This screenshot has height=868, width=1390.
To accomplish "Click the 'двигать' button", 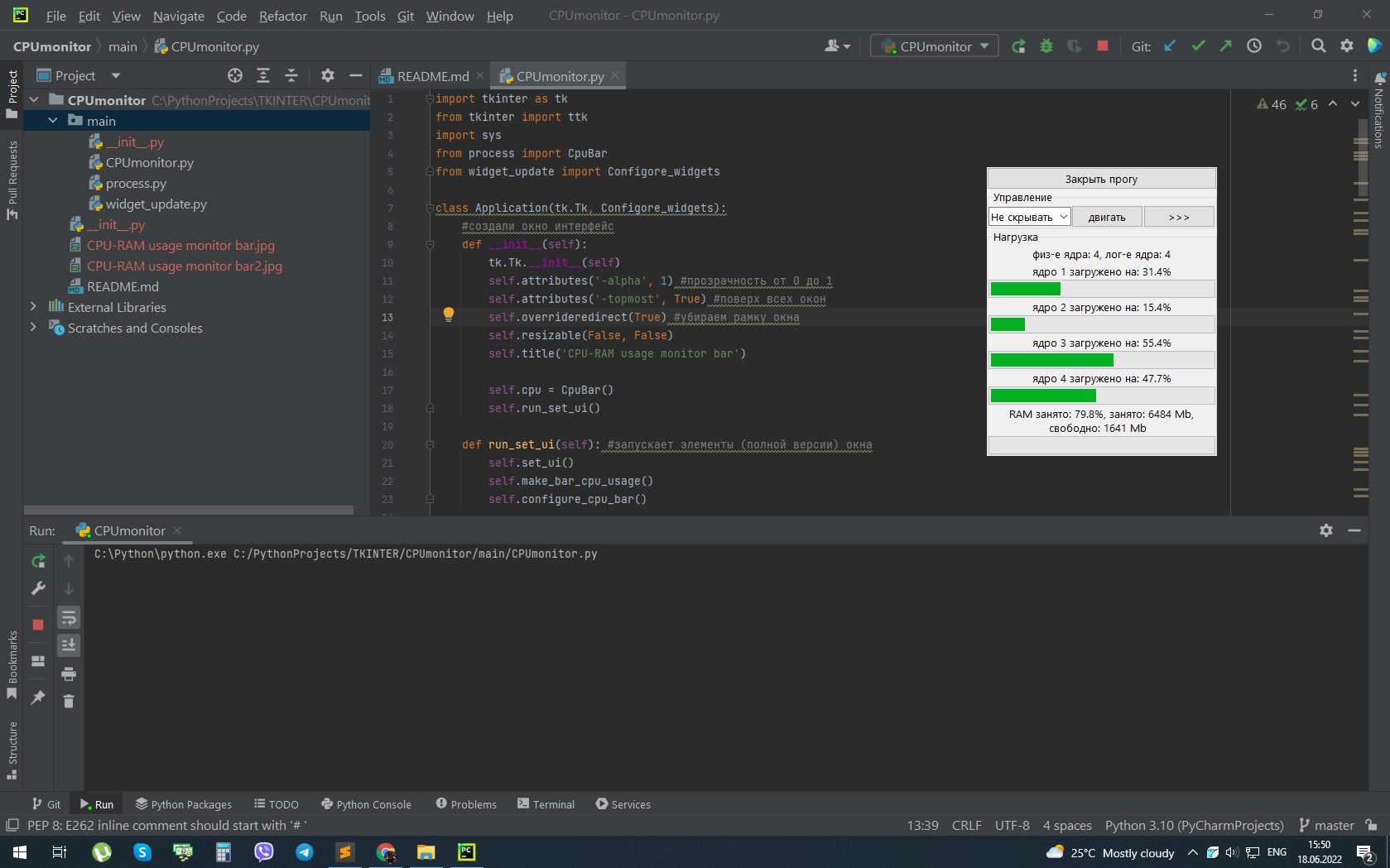I will [1107, 217].
